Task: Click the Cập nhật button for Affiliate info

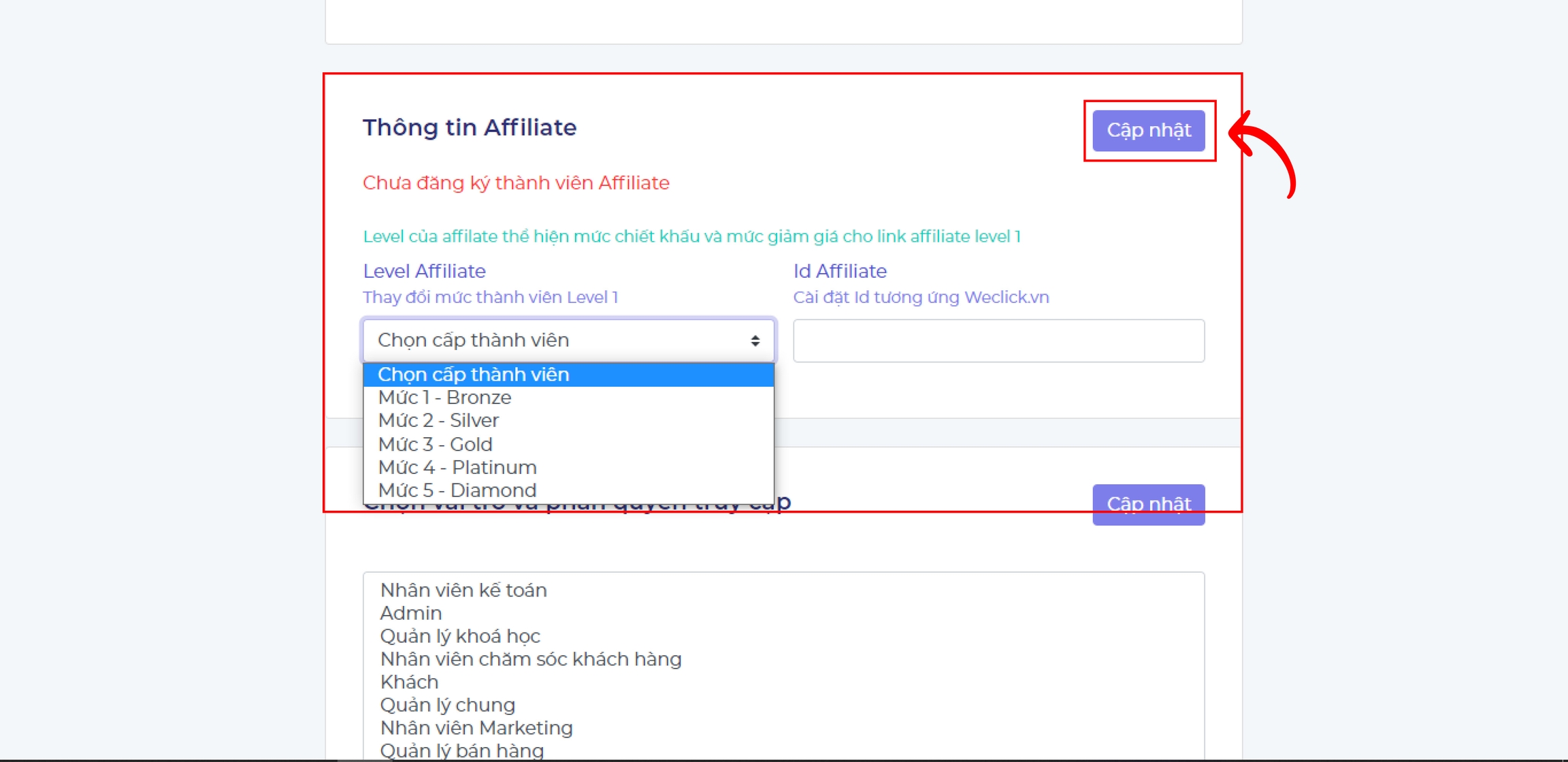Action: (1148, 131)
